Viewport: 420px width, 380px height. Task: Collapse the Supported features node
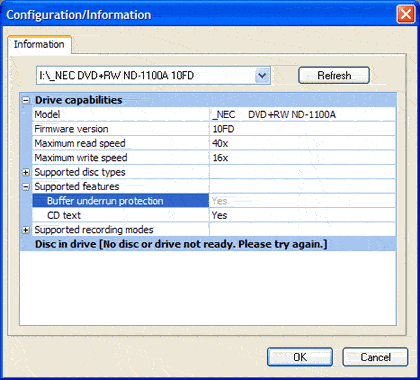point(26,187)
